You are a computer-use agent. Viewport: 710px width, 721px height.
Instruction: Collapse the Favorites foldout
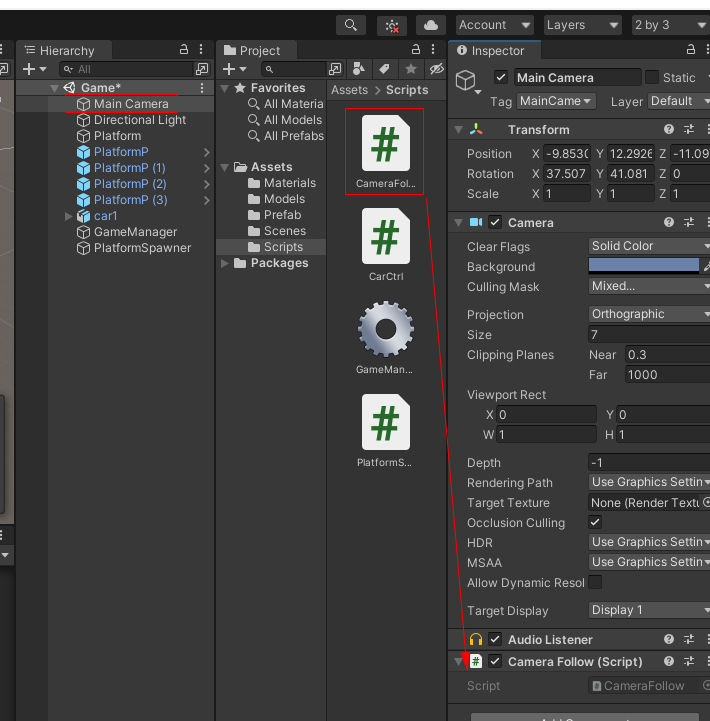click(x=225, y=88)
